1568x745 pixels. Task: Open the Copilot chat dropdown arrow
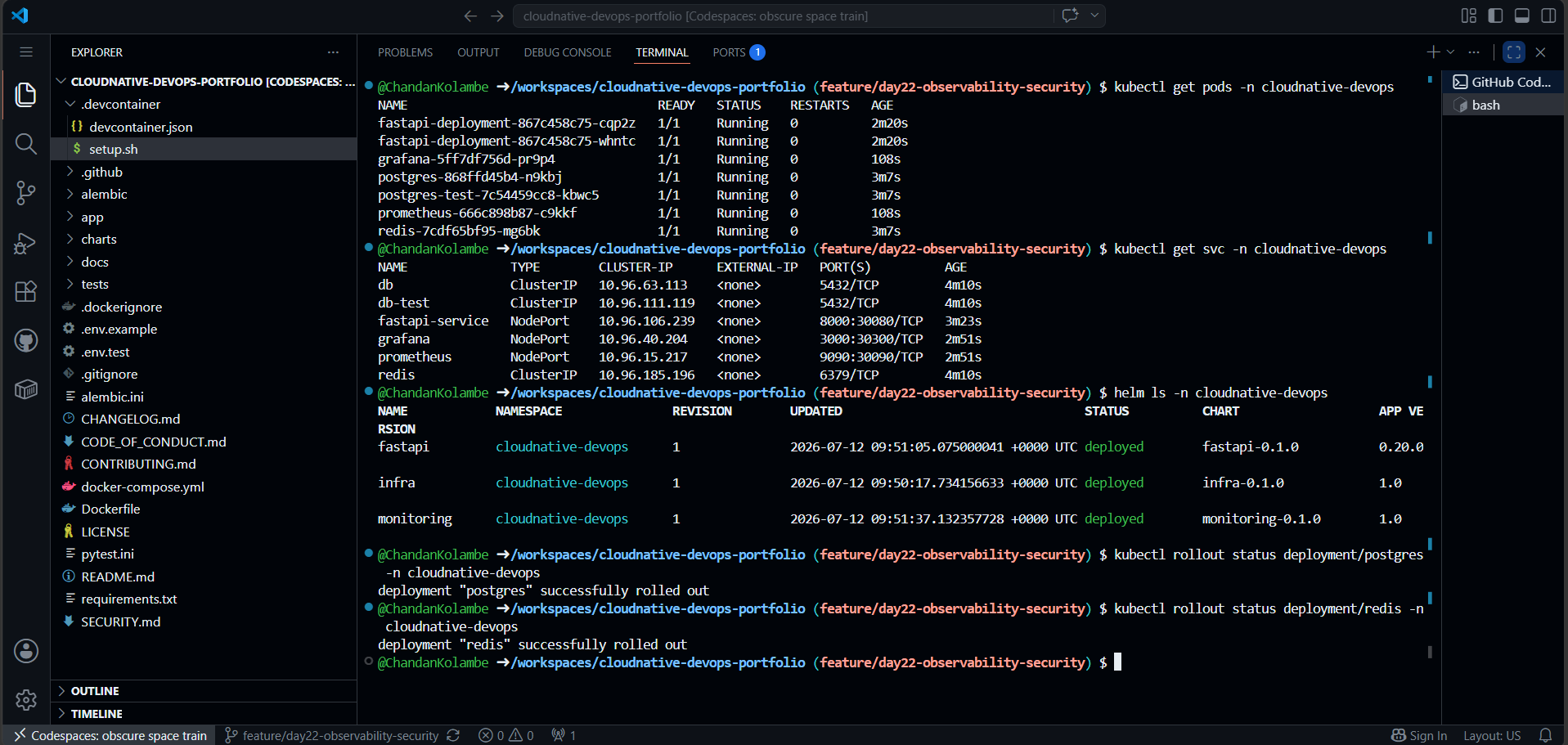pos(1094,16)
